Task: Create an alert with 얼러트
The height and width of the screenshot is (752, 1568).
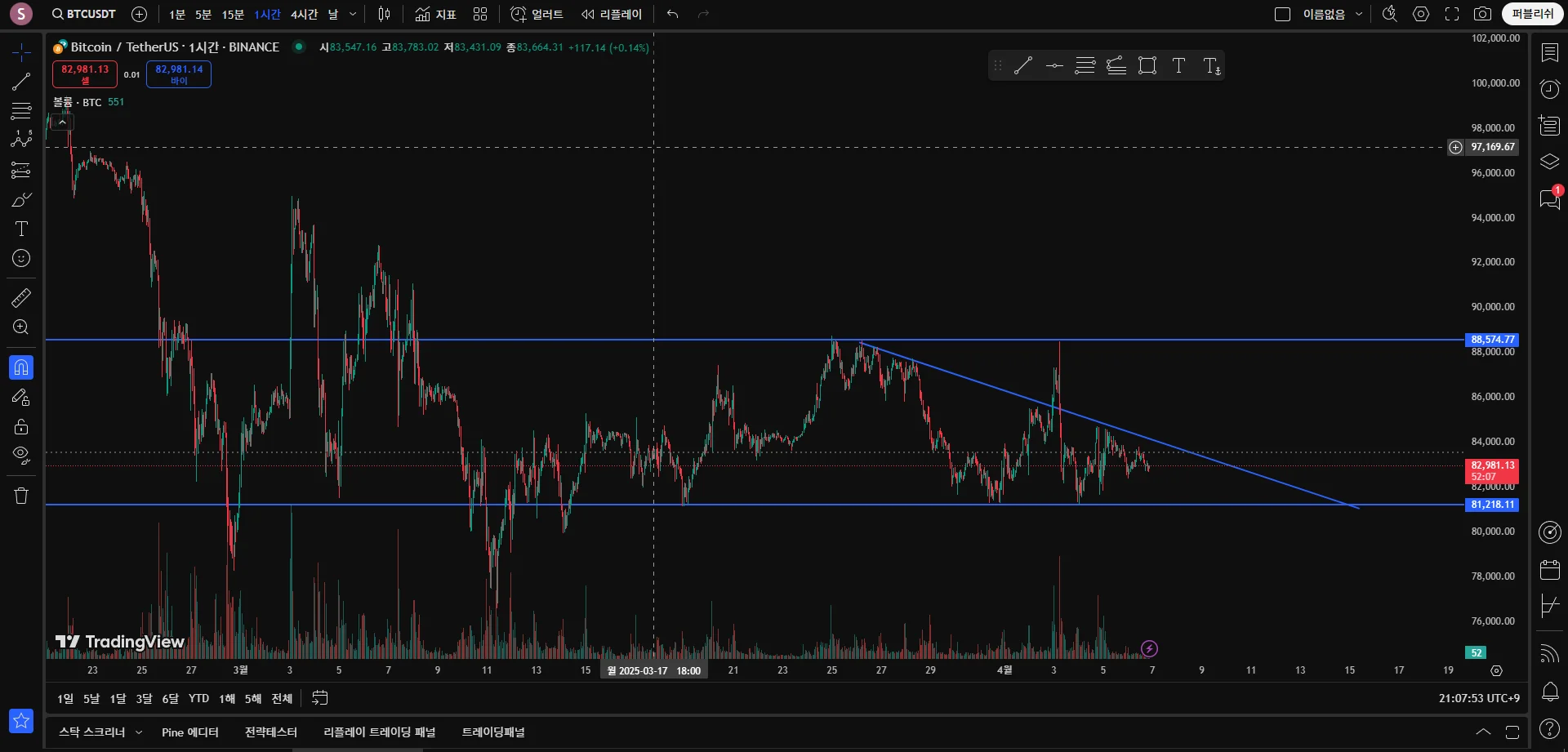Action: (x=537, y=14)
